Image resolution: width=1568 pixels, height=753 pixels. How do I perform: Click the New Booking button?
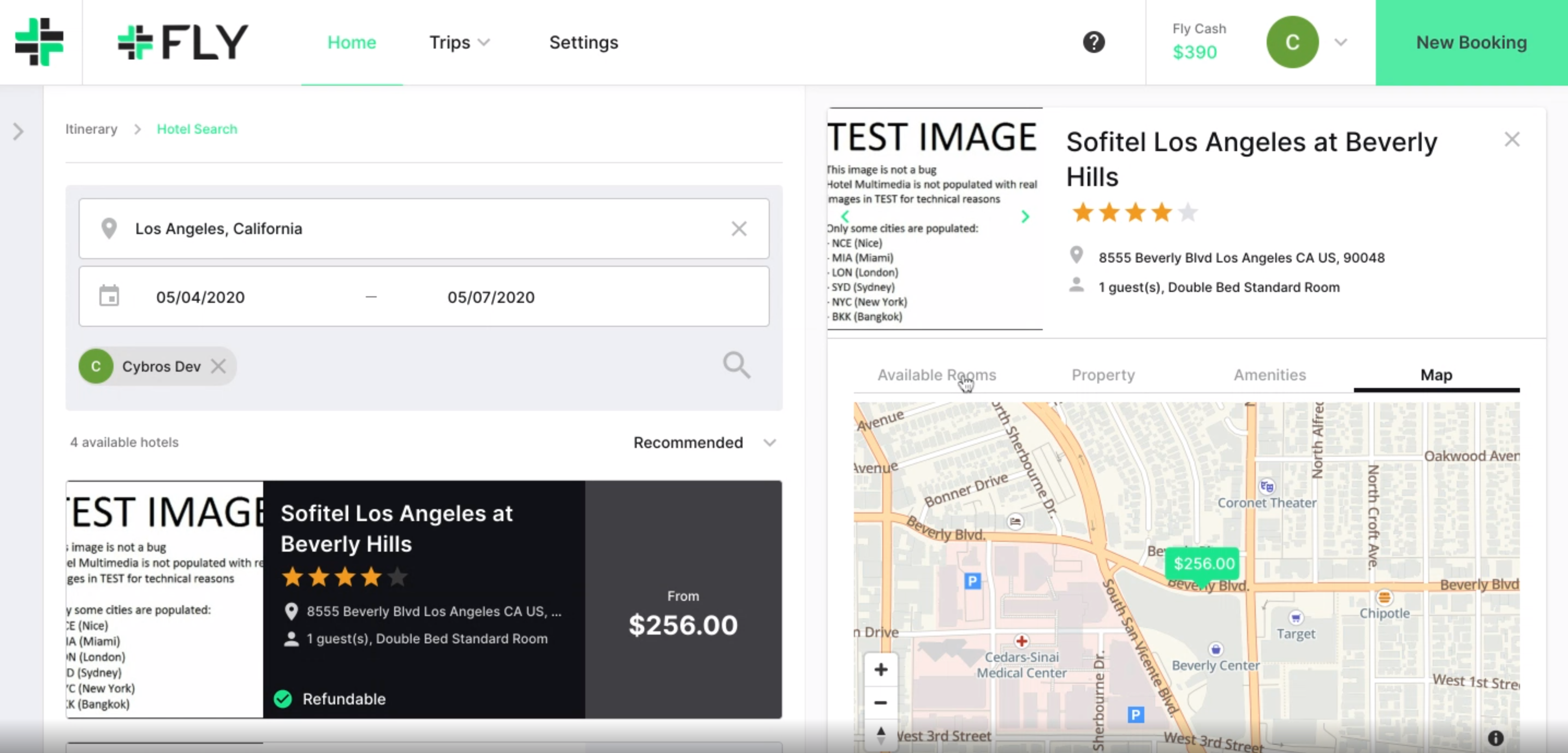[1471, 43]
